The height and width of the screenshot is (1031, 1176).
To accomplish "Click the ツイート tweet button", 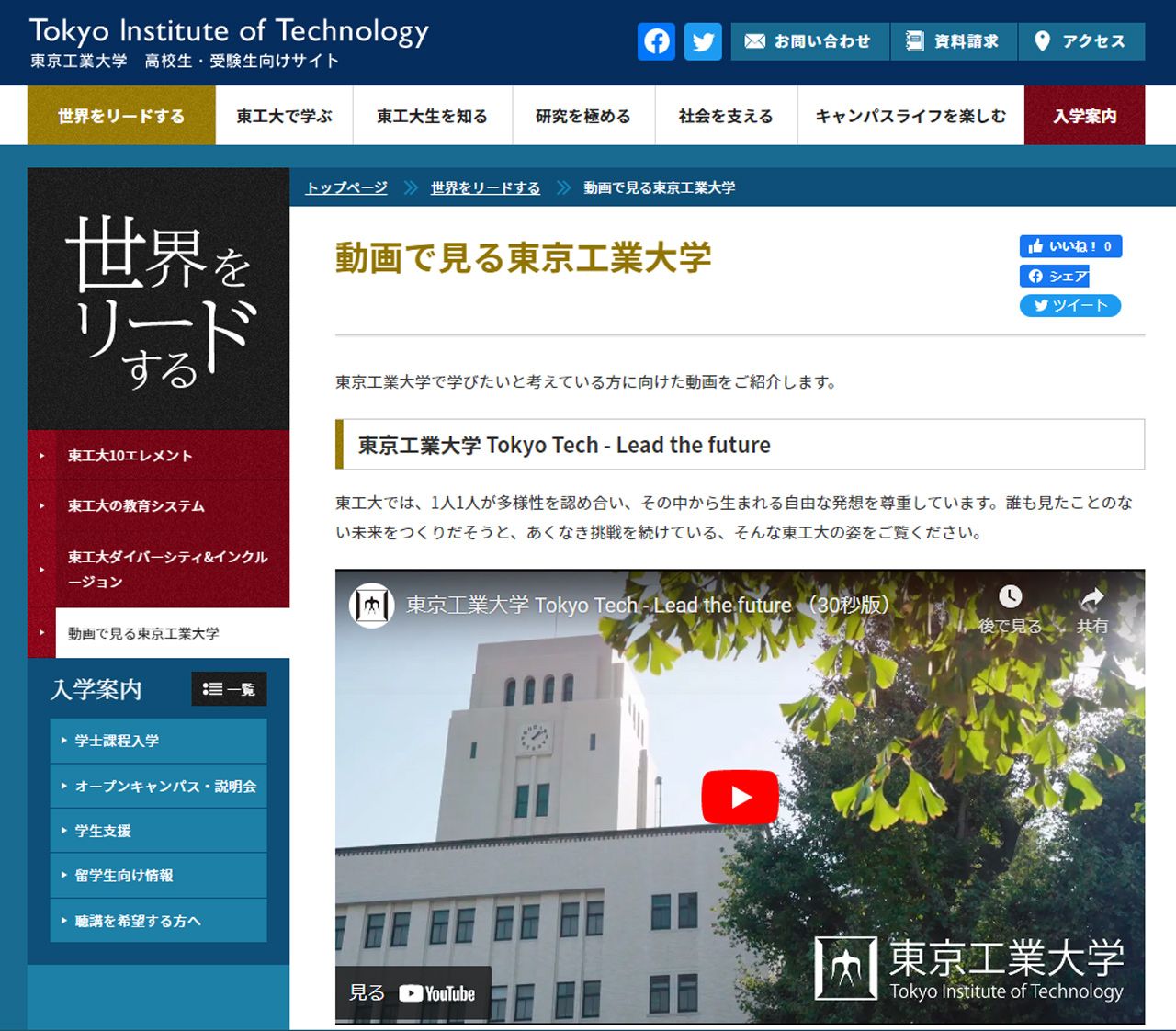I will (1069, 305).
